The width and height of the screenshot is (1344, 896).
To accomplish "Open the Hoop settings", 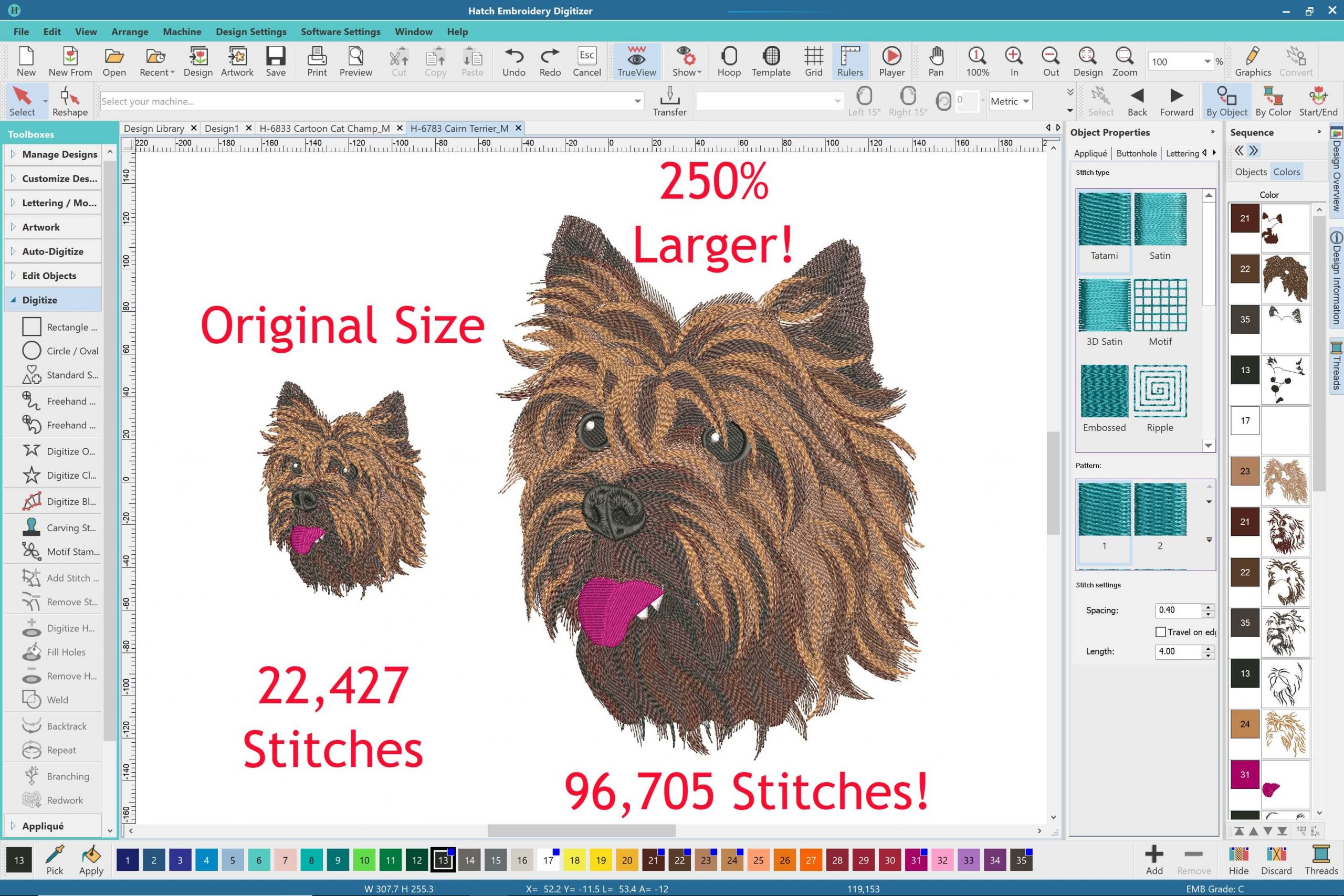I will 729,61.
